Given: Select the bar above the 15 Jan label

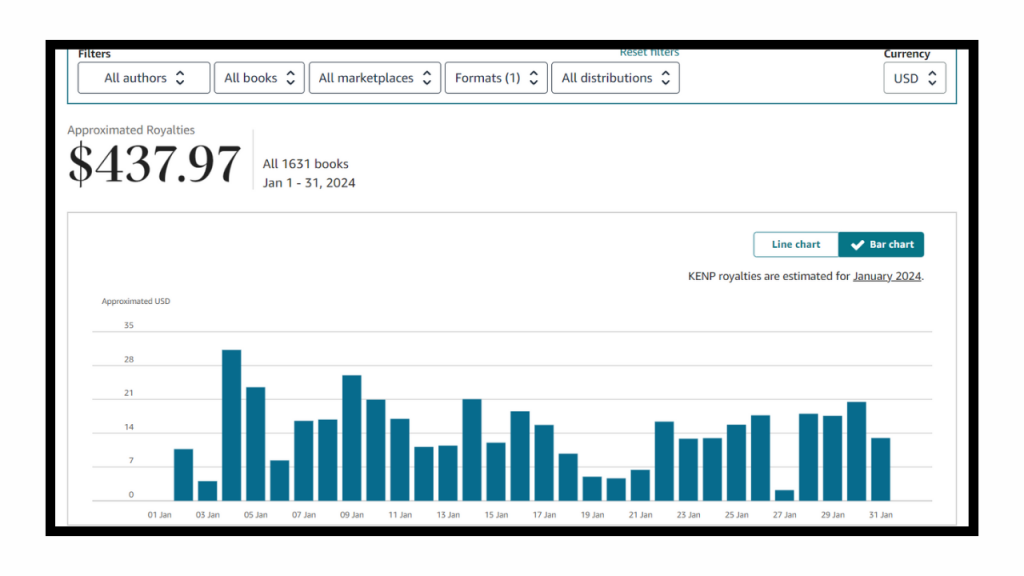Looking at the screenshot, I should (496, 471).
